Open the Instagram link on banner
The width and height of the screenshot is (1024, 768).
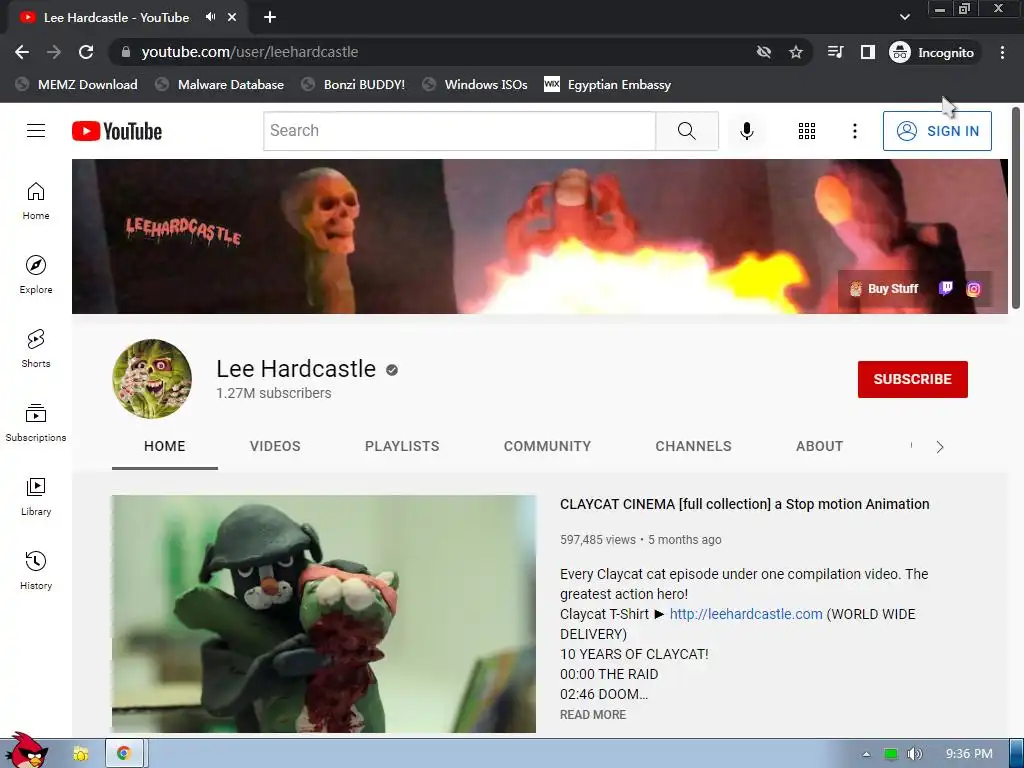973,289
